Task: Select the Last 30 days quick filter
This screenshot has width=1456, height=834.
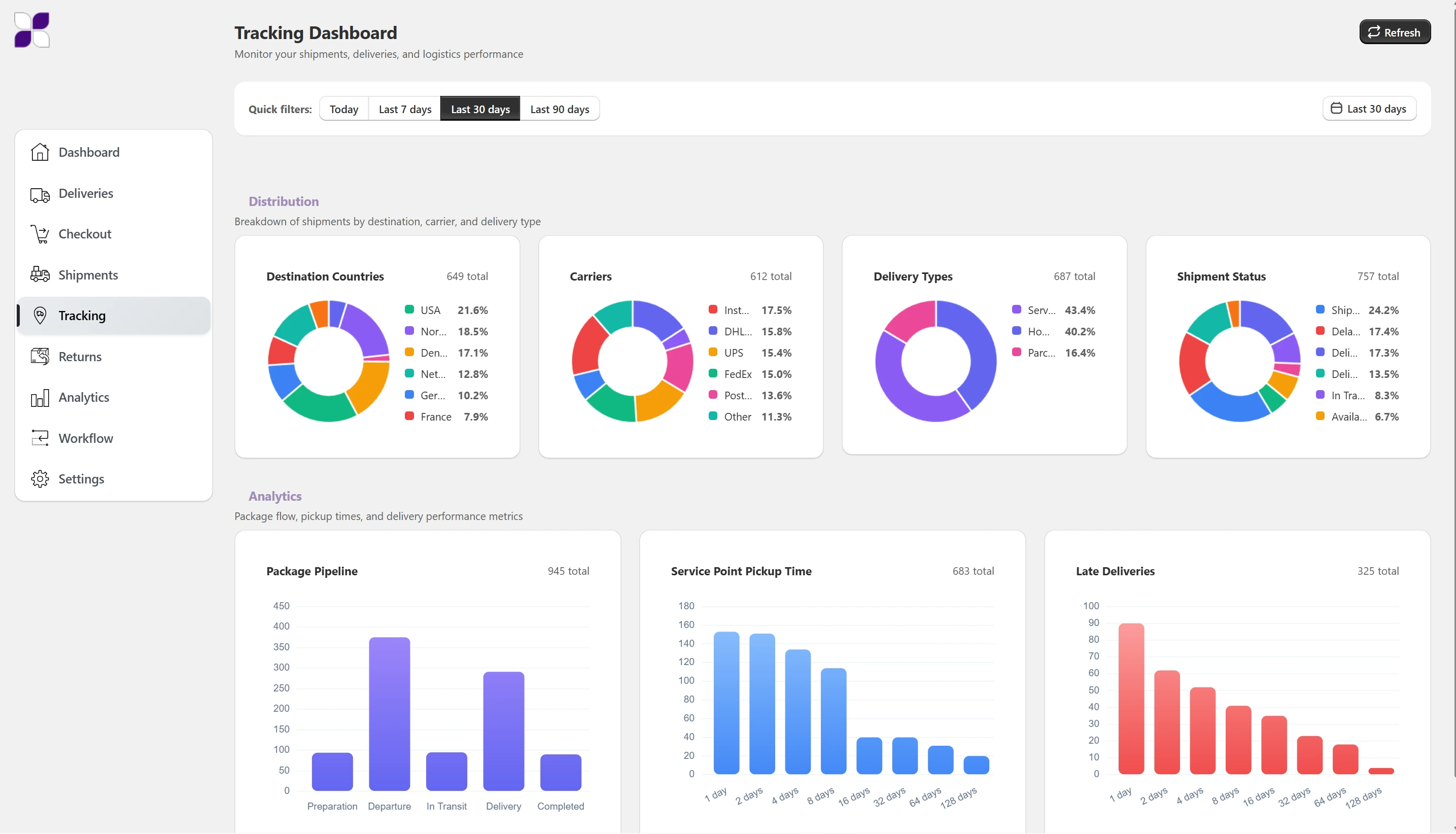Action: click(x=480, y=109)
